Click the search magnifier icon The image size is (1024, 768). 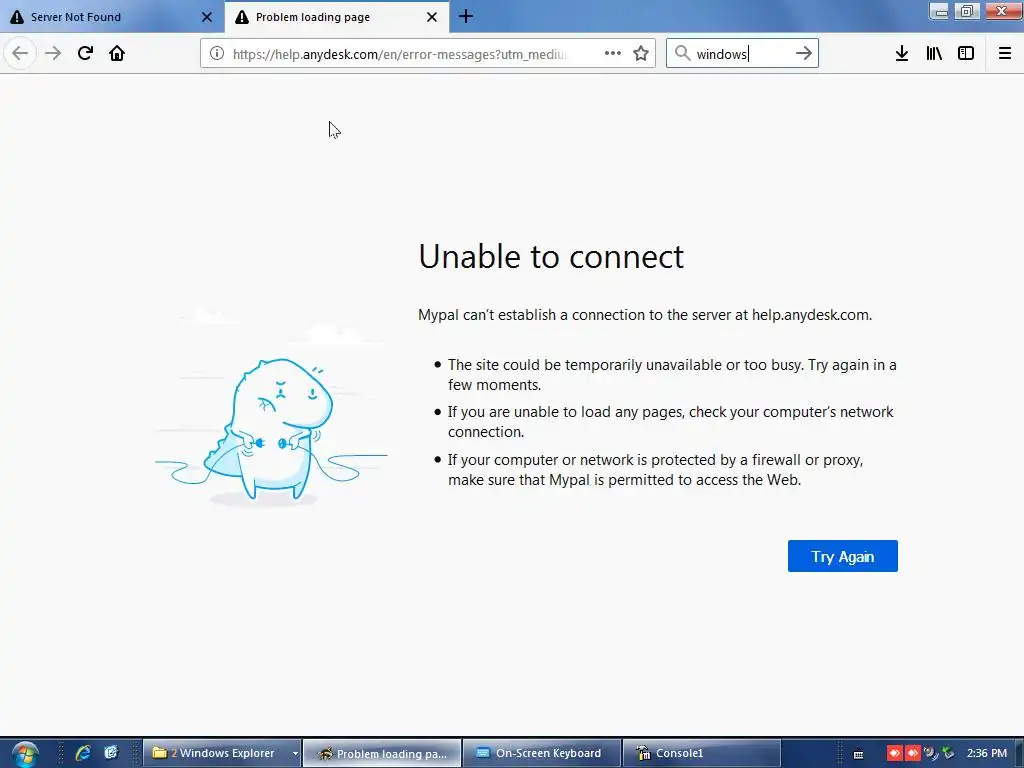coord(682,54)
